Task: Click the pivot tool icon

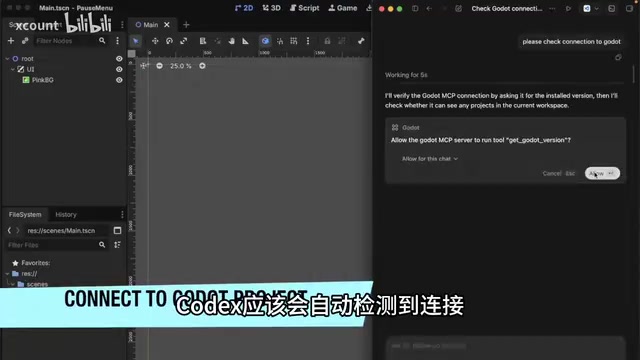Action: tap(218, 41)
